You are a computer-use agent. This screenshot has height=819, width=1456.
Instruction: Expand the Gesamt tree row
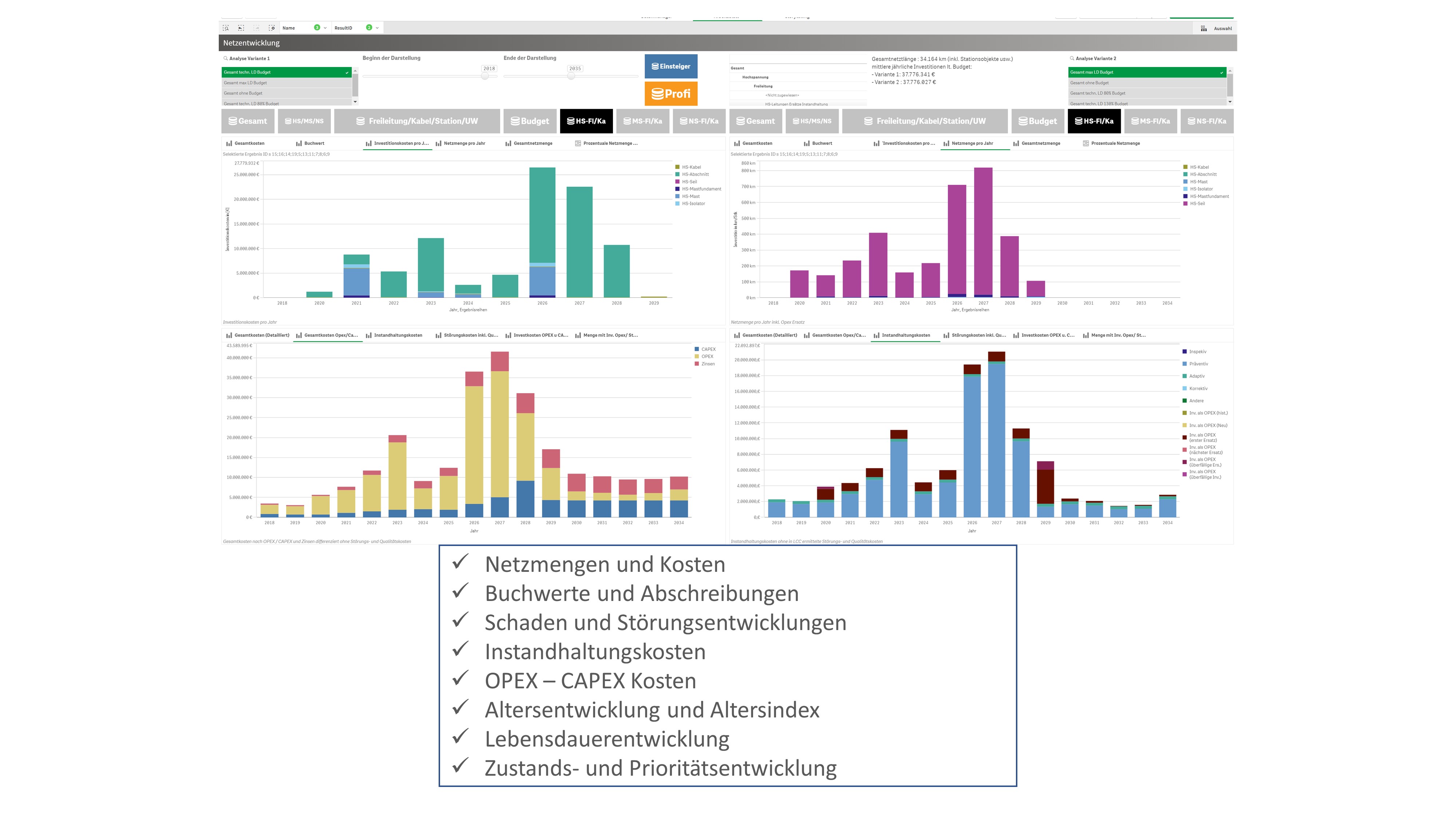coord(798,68)
